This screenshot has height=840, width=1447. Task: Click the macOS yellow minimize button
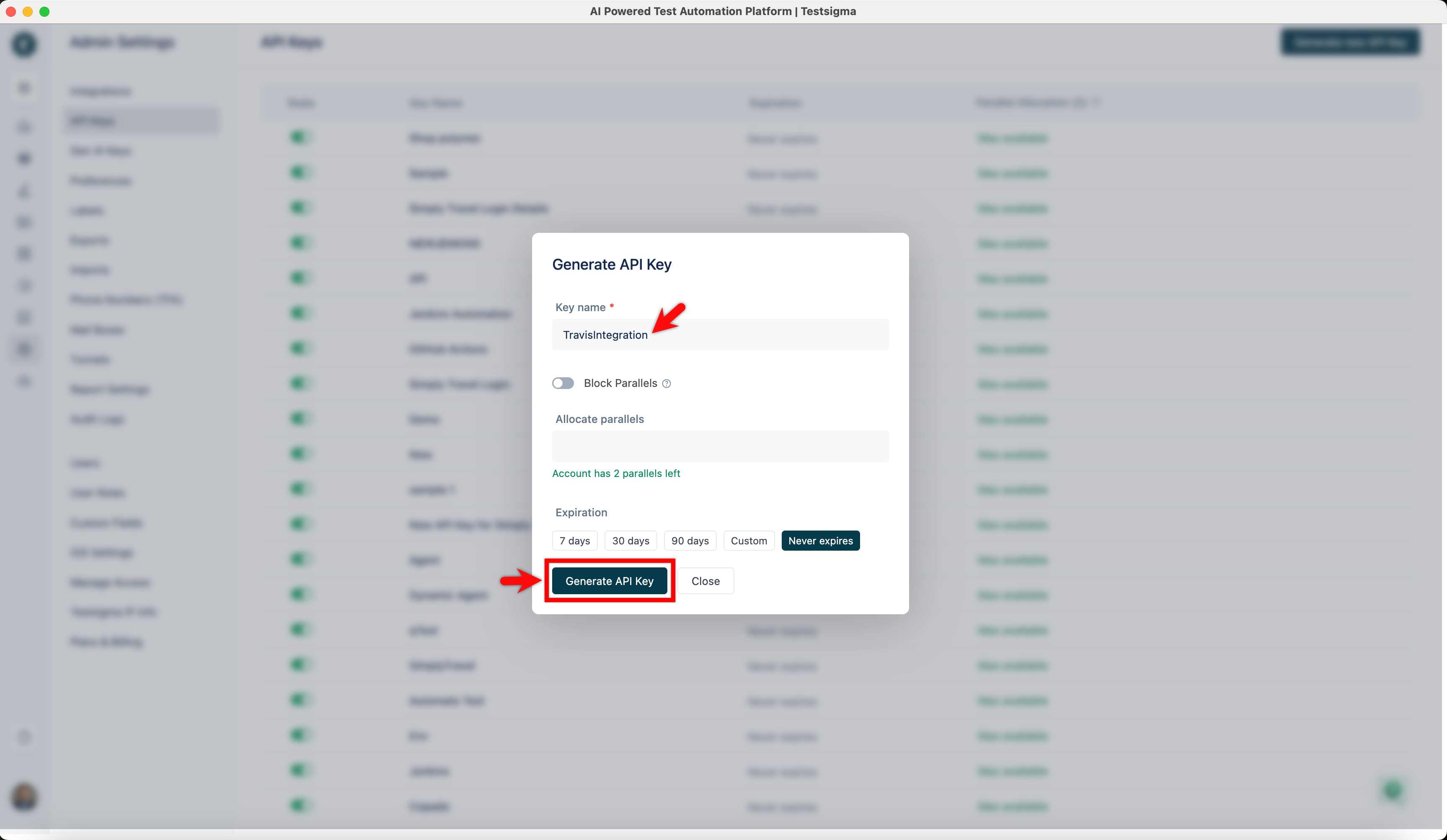28,11
